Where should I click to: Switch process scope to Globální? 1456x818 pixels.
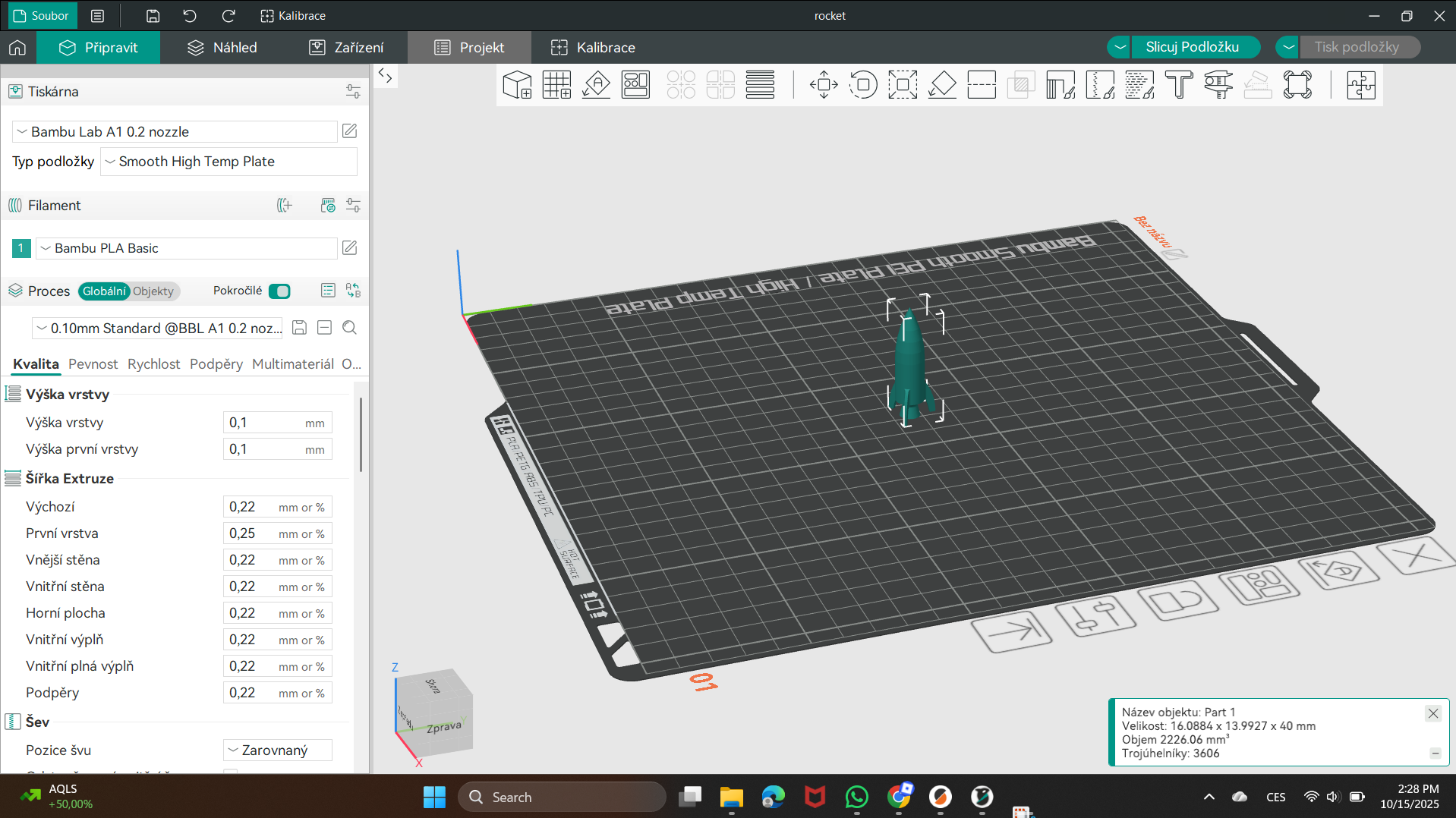coord(104,291)
